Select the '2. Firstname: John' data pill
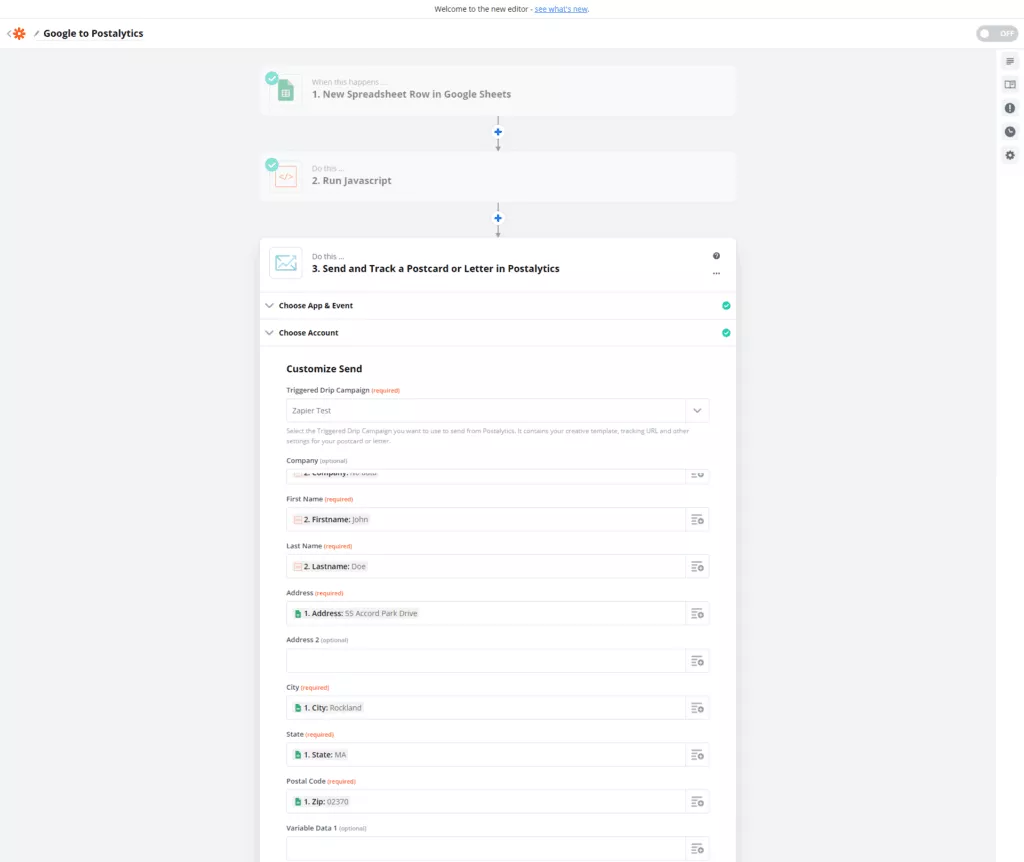The height and width of the screenshot is (862, 1024). point(331,520)
